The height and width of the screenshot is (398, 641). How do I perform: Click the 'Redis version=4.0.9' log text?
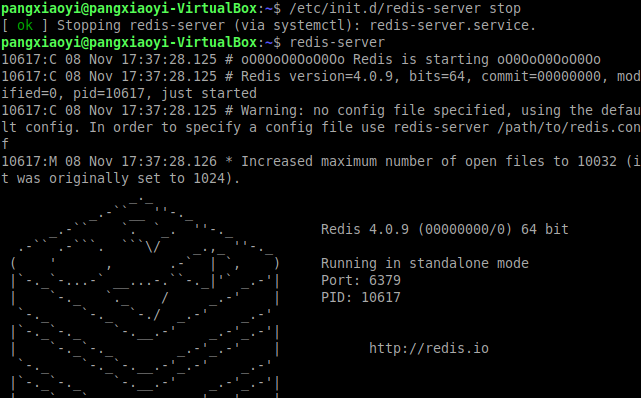(x=317, y=76)
